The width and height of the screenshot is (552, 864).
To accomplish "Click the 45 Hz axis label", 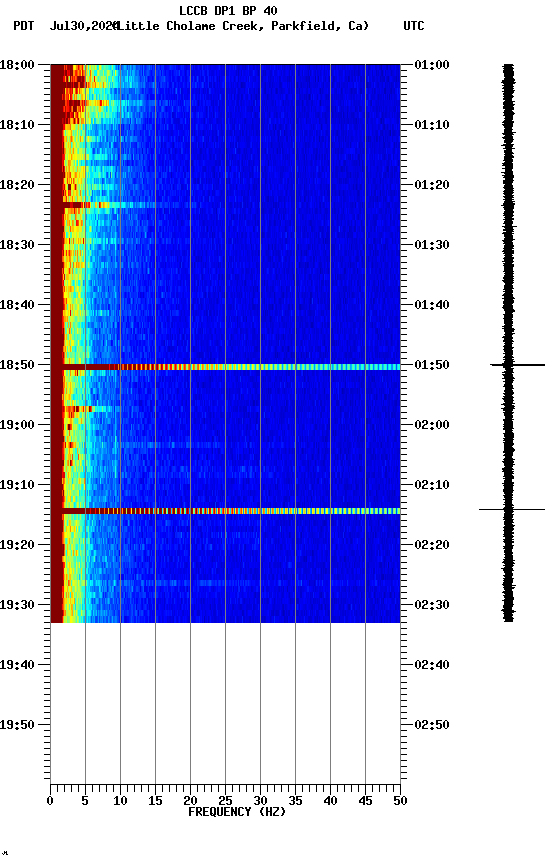I will (x=365, y=801).
